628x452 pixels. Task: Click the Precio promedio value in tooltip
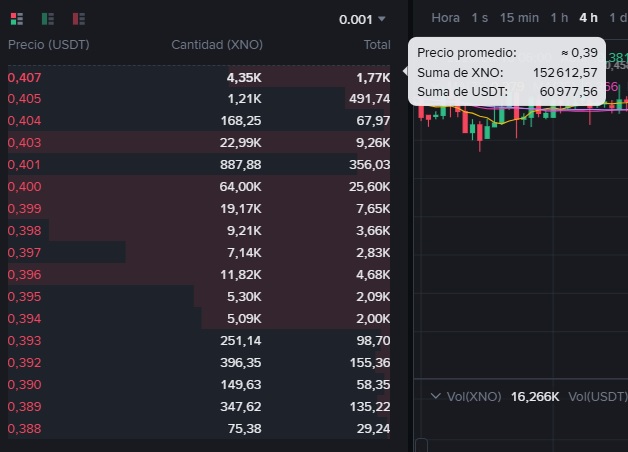click(580, 52)
